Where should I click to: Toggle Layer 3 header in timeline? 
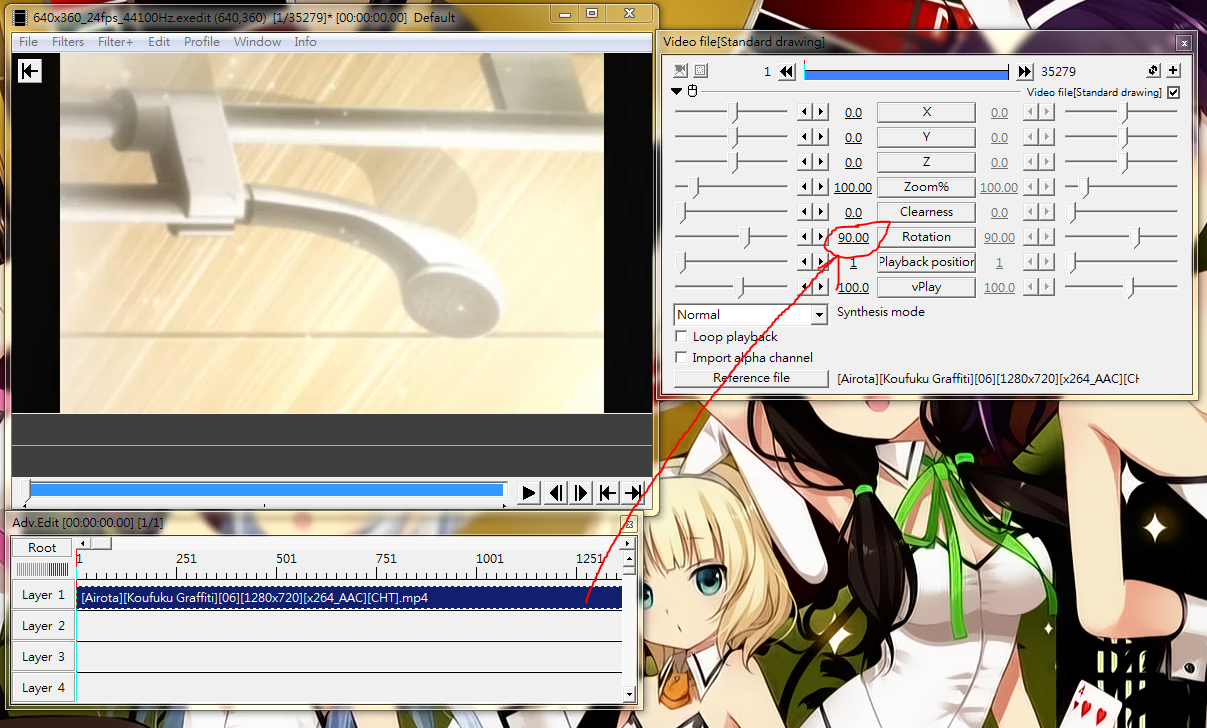click(x=43, y=657)
